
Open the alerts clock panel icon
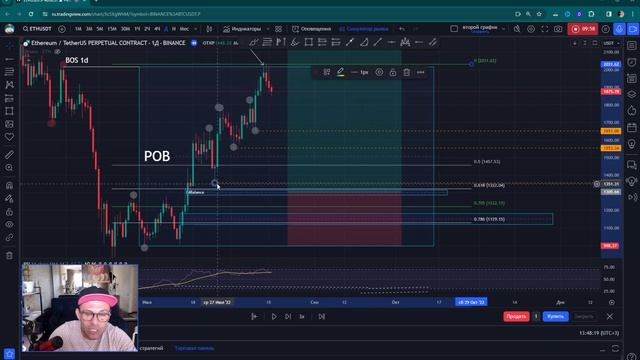click(x=632, y=62)
